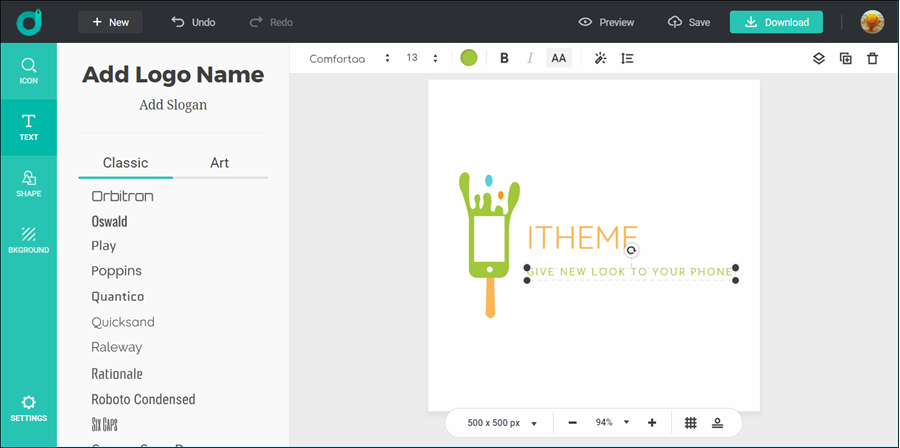Choose the Six Caps font

point(104,424)
